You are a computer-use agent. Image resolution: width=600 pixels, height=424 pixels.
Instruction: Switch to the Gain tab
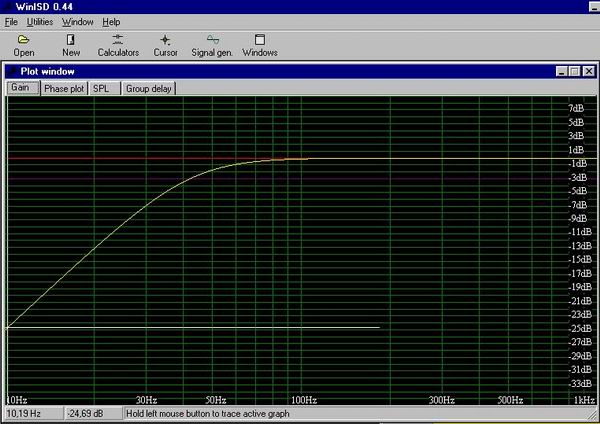23,88
